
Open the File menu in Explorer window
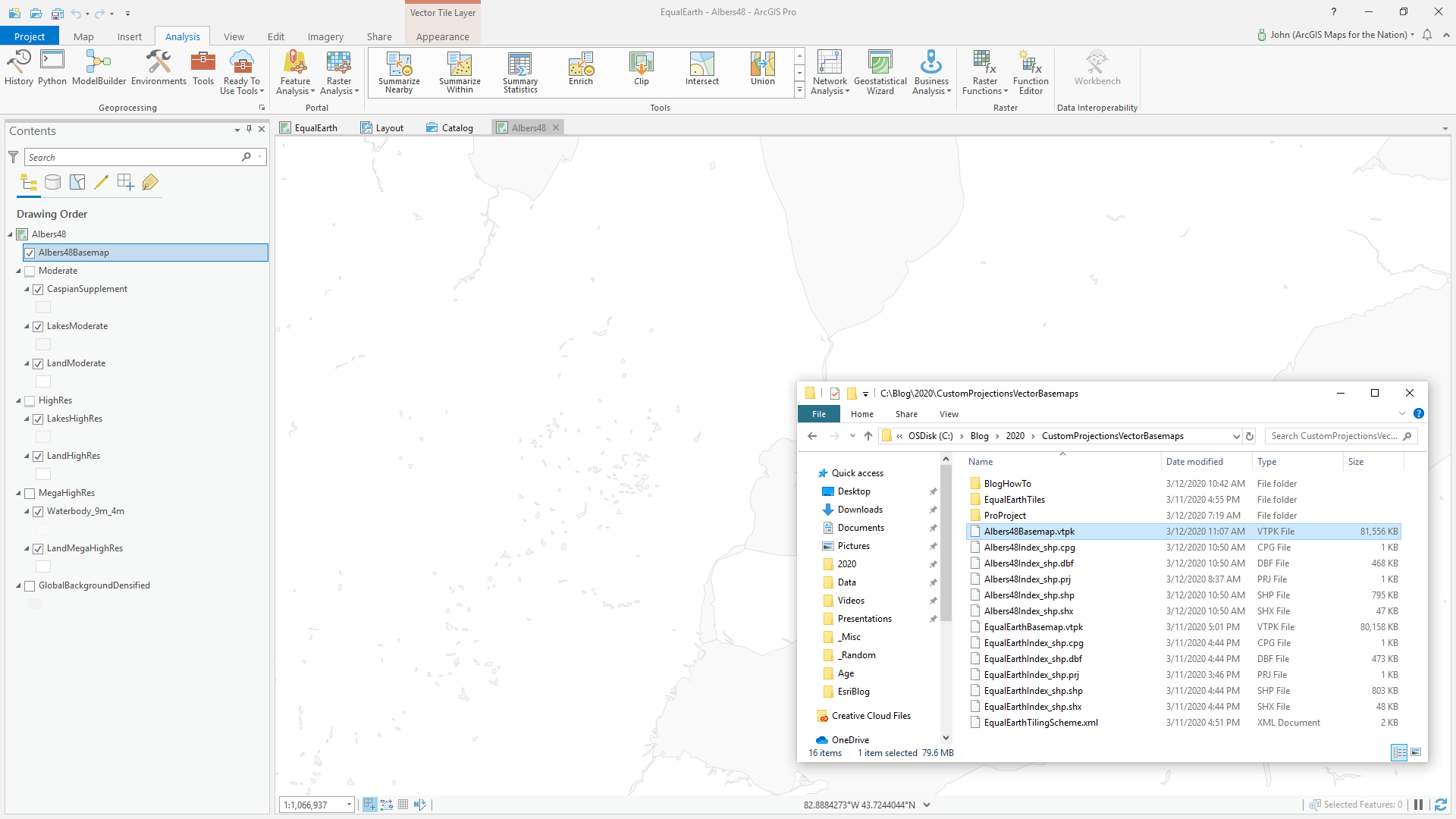pyautogui.click(x=819, y=414)
